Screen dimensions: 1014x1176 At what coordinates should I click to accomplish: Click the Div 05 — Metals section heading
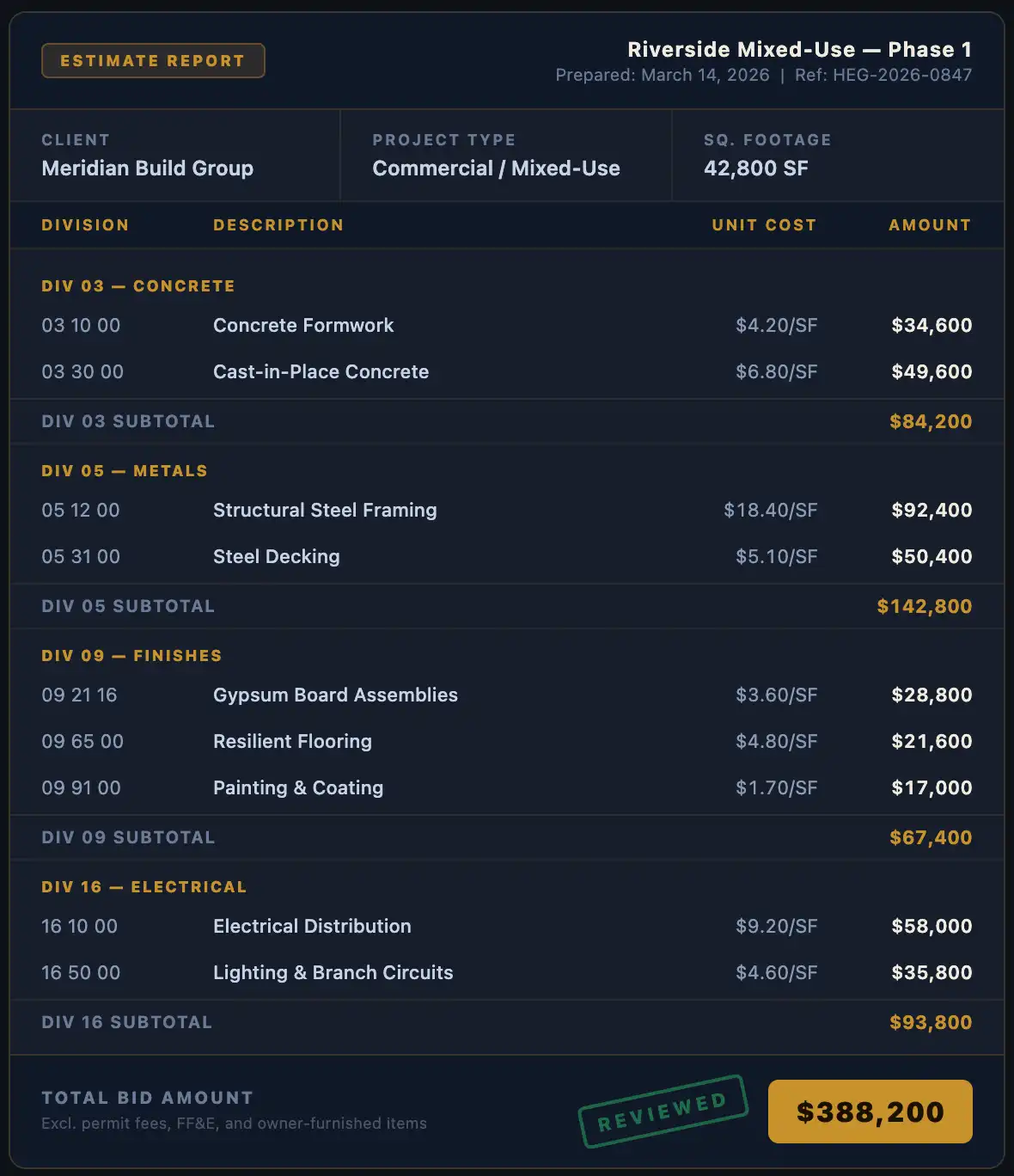pyautogui.click(x=125, y=471)
